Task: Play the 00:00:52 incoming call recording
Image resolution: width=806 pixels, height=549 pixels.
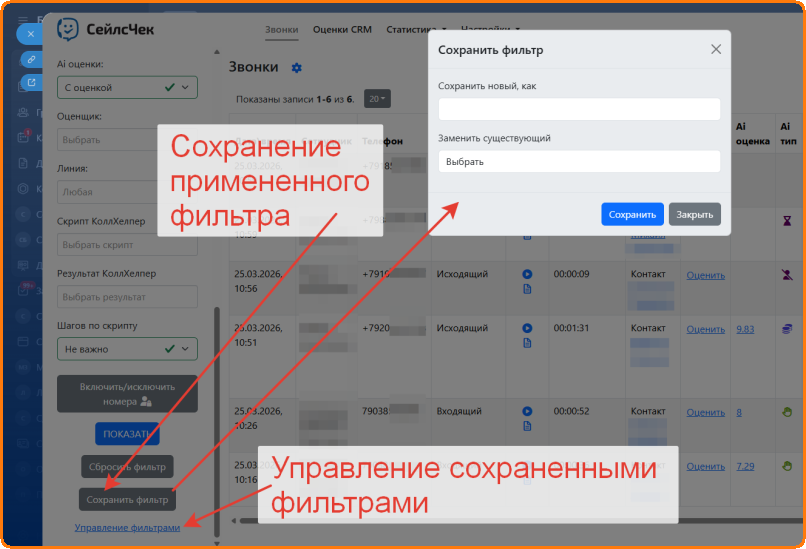Action: [527, 412]
